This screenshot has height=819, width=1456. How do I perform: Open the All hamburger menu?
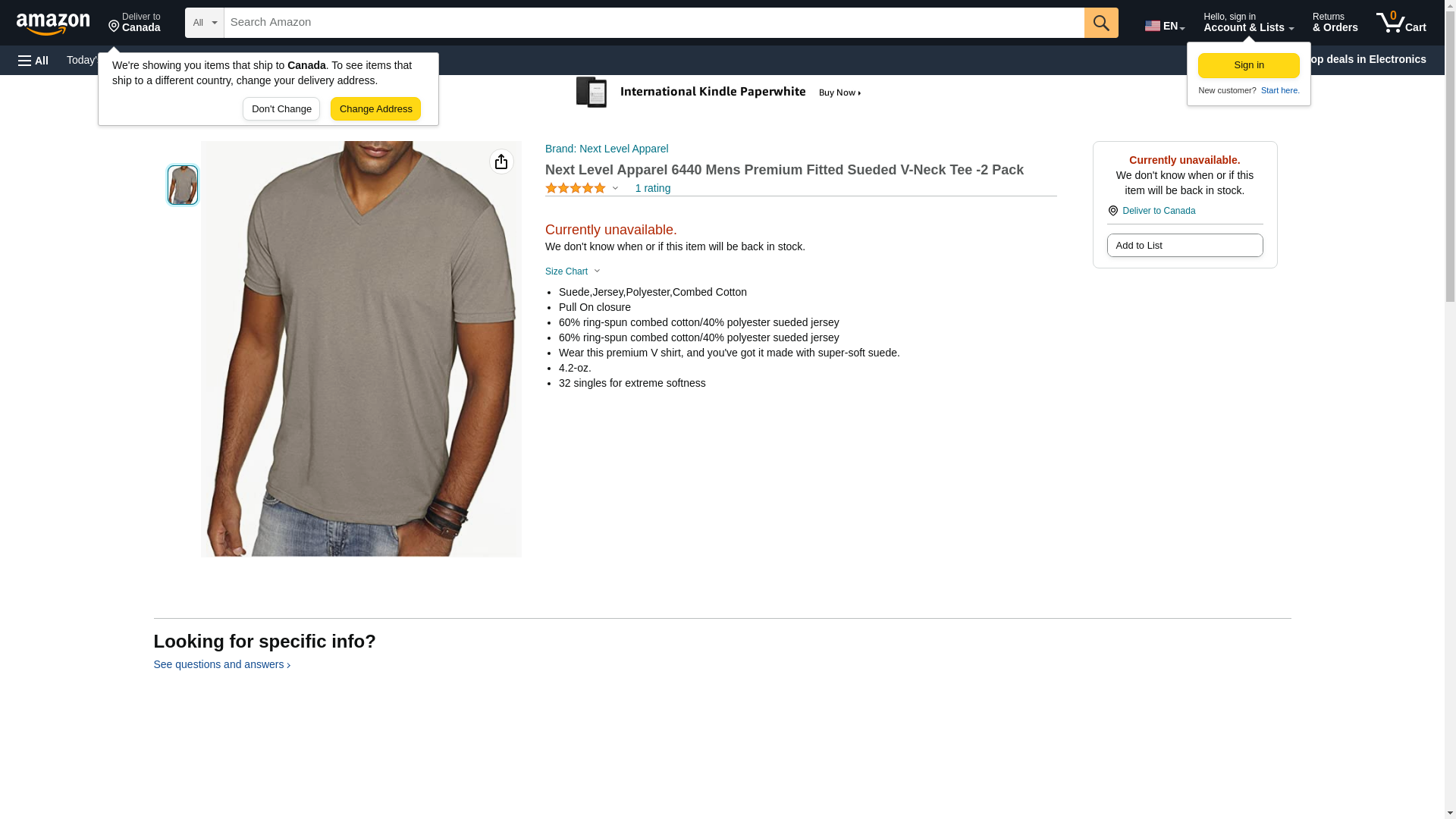33,60
